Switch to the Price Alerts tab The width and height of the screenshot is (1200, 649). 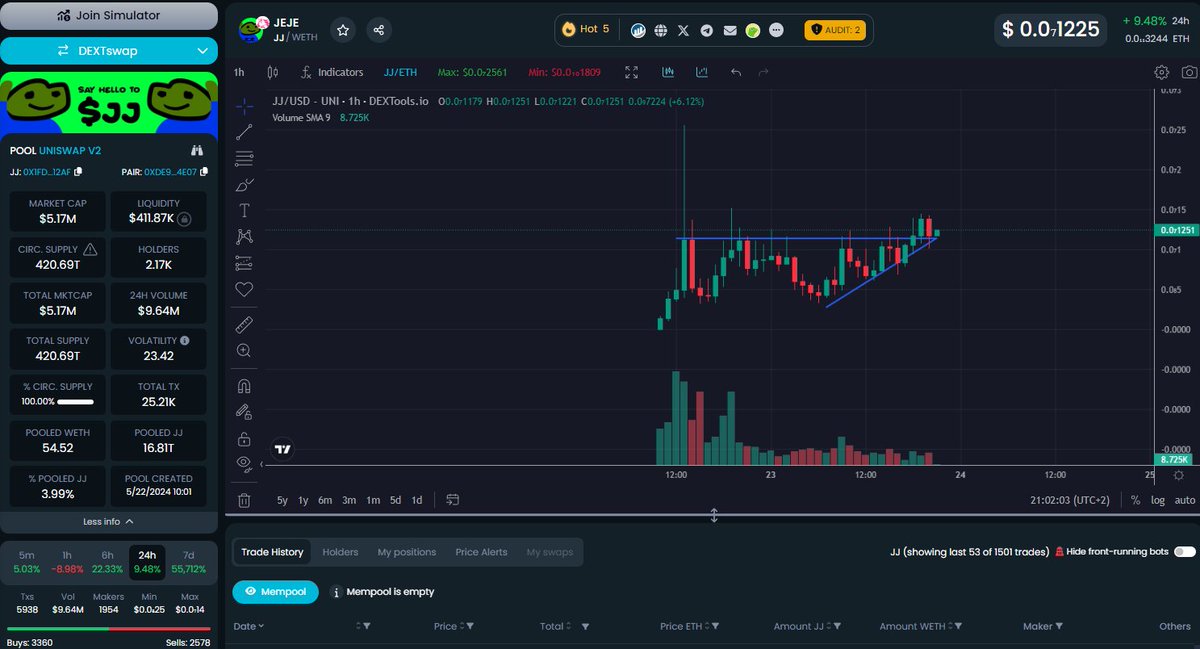(481, 552)
